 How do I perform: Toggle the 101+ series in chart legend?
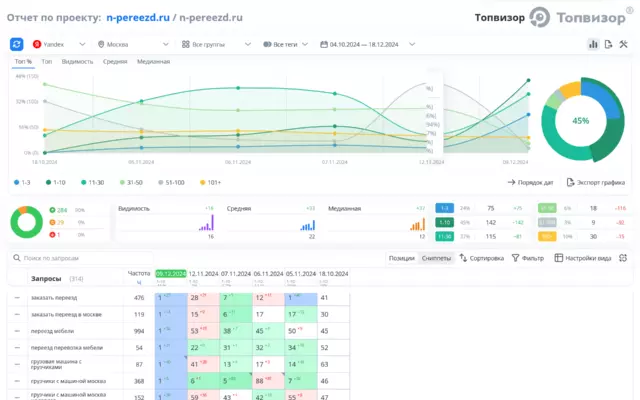210,182
